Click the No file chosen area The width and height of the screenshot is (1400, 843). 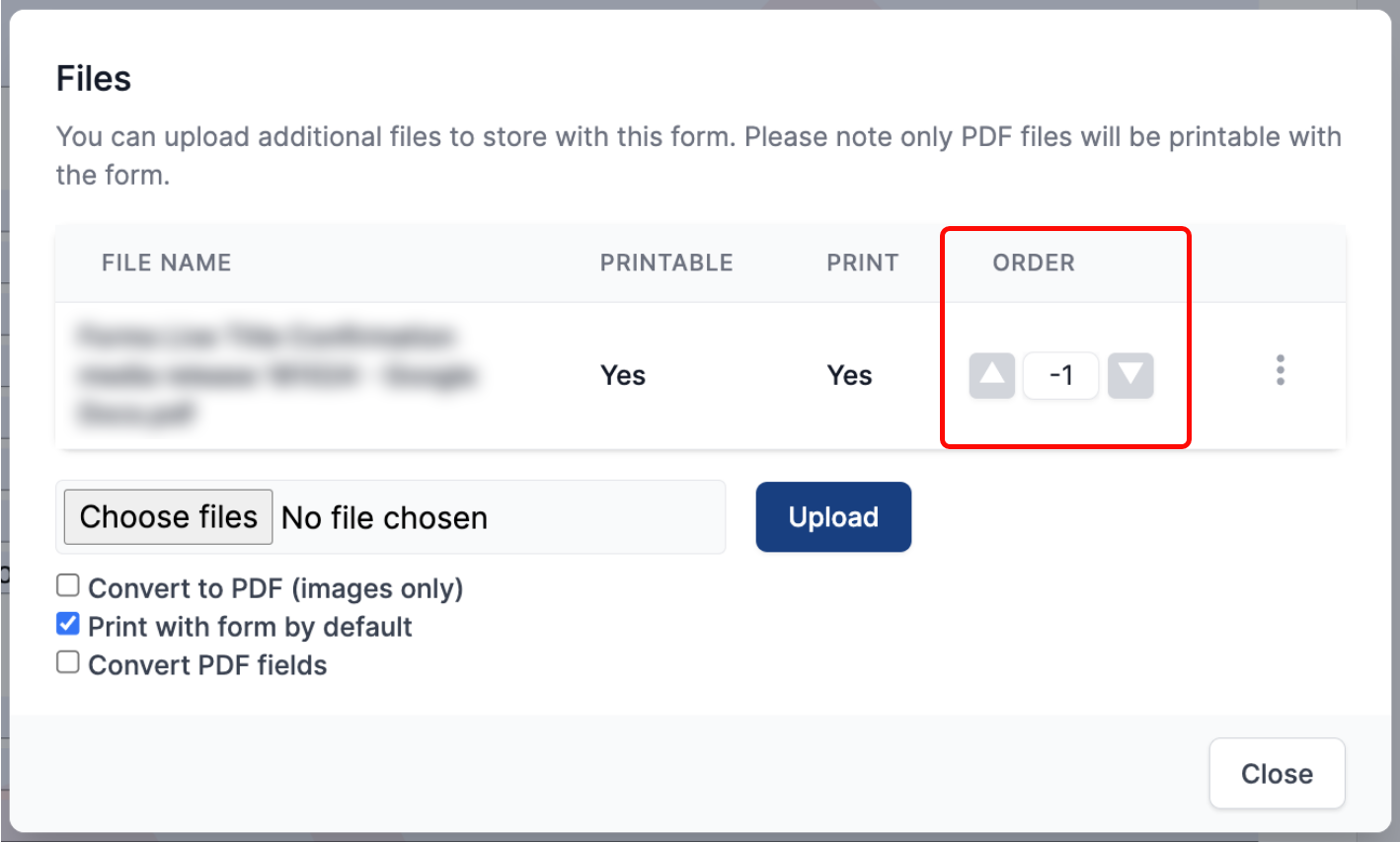[x=385, y=516]
